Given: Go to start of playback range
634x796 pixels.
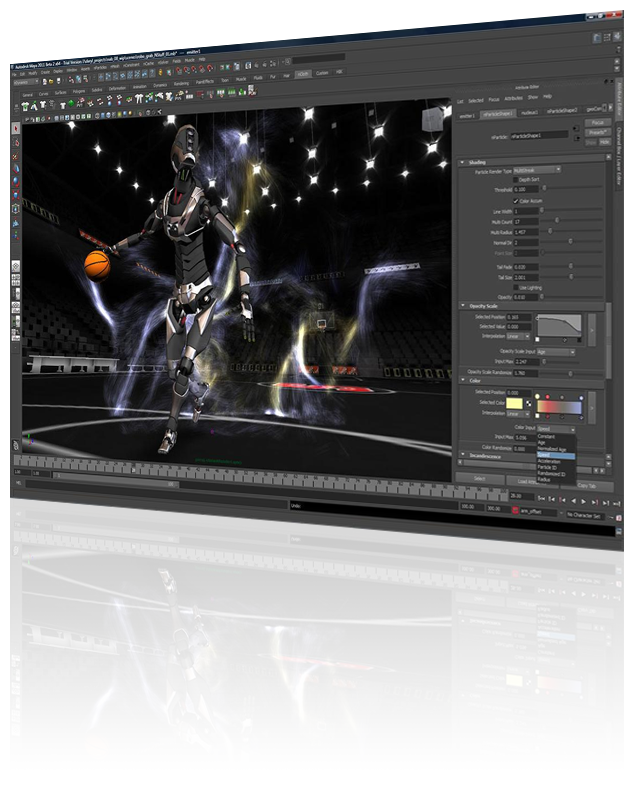Looking at the screenshot, I should [541, 499].
